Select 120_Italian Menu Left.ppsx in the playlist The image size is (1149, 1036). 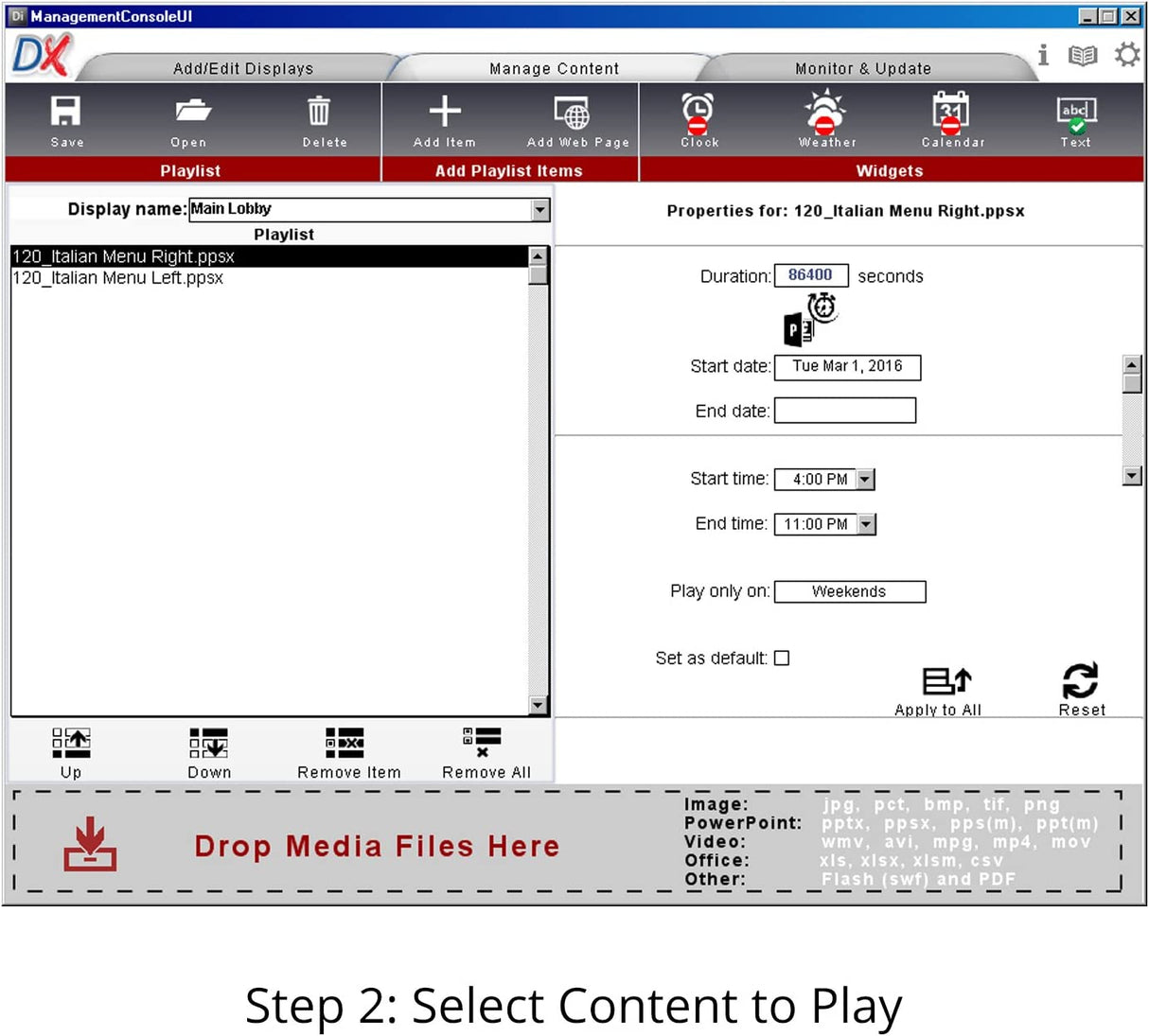(116, 277)
